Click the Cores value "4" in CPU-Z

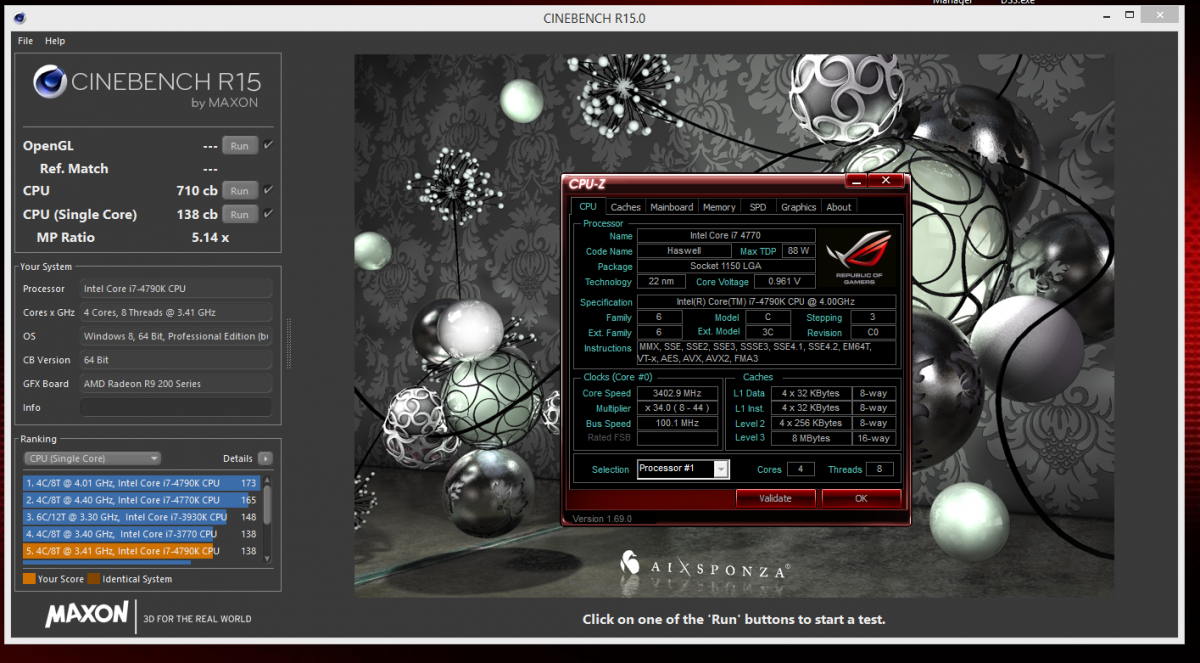click(x=800, y=469)
